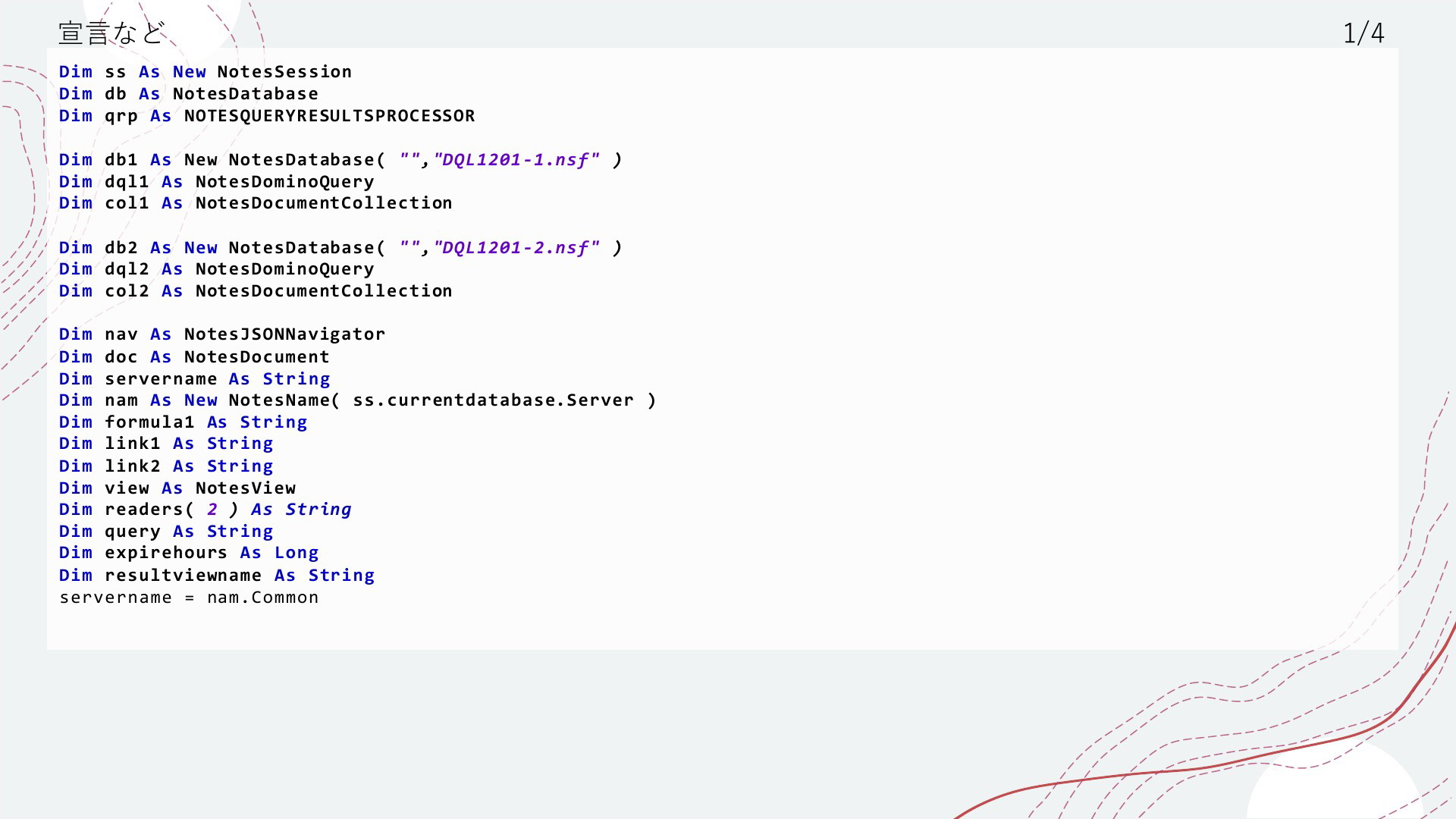Select the line Dim resultviewname As String
This screenshot has height=819, width=1456.
pyautogui.click(x=217, y=576)
